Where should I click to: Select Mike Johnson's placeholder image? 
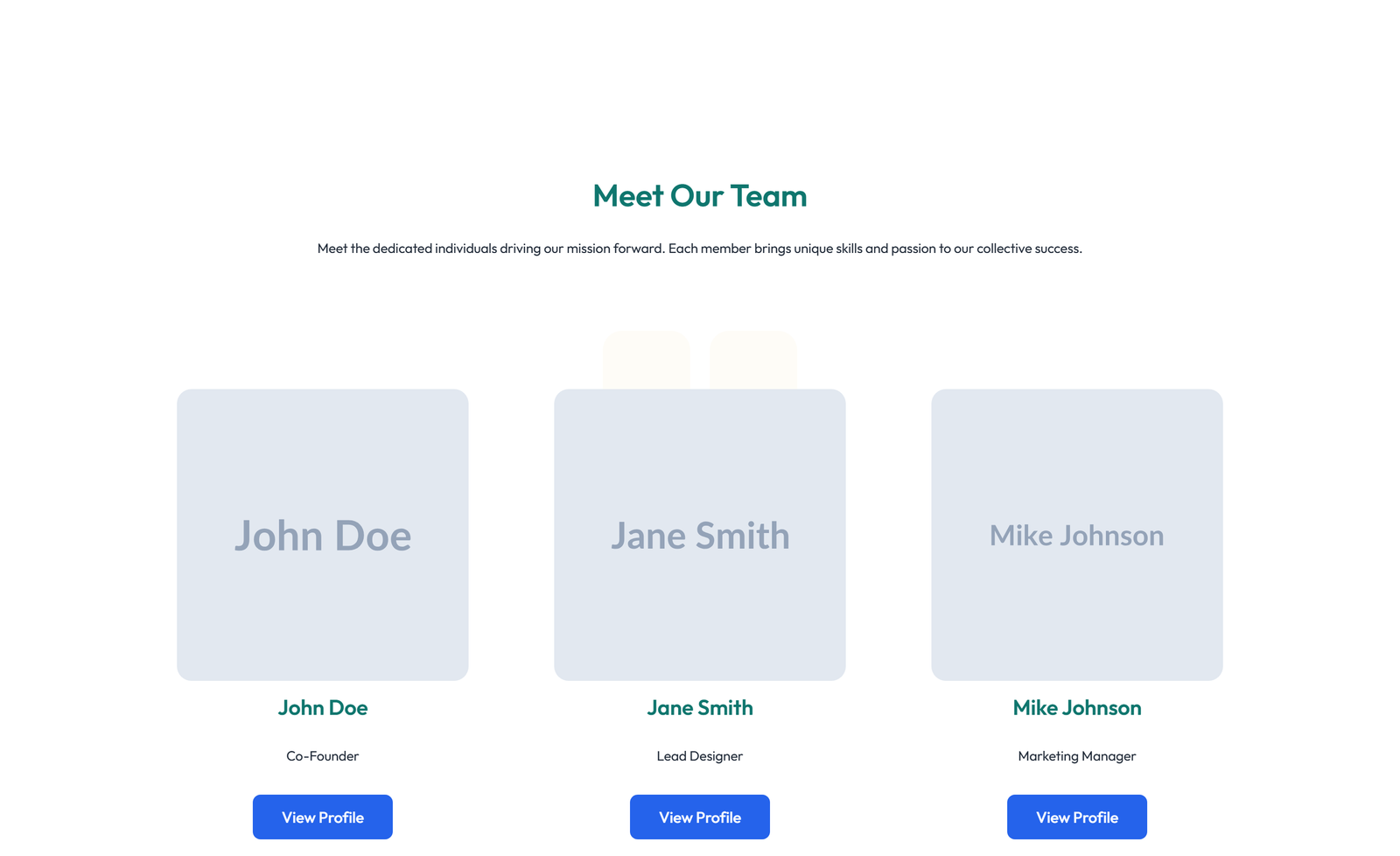[1077, 535]
